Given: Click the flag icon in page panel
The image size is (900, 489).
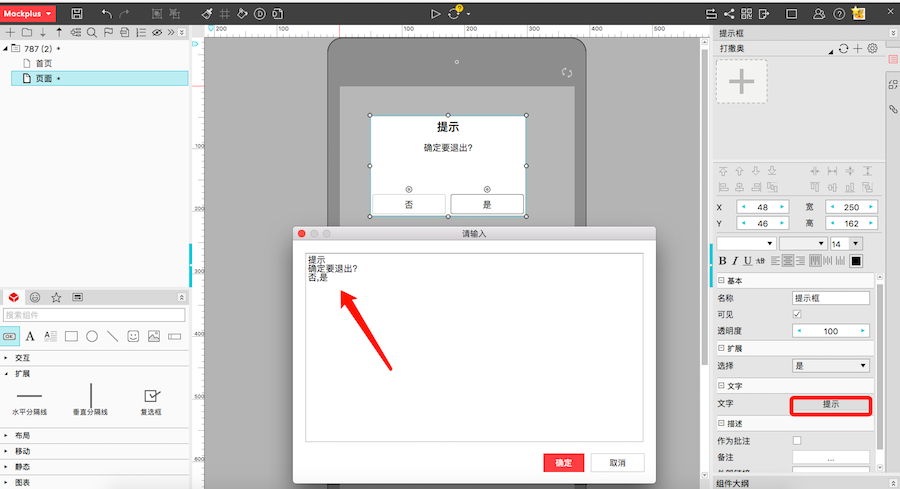Looking at the screenshot, I should pyautogui.click(x=108, y=32).
